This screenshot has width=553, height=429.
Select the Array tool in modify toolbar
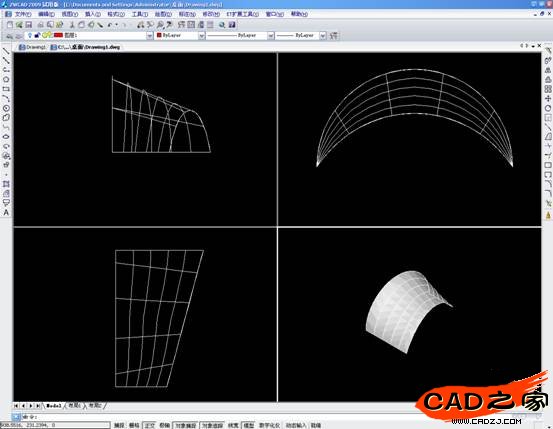pyautogui.click(x=548, y=89)
